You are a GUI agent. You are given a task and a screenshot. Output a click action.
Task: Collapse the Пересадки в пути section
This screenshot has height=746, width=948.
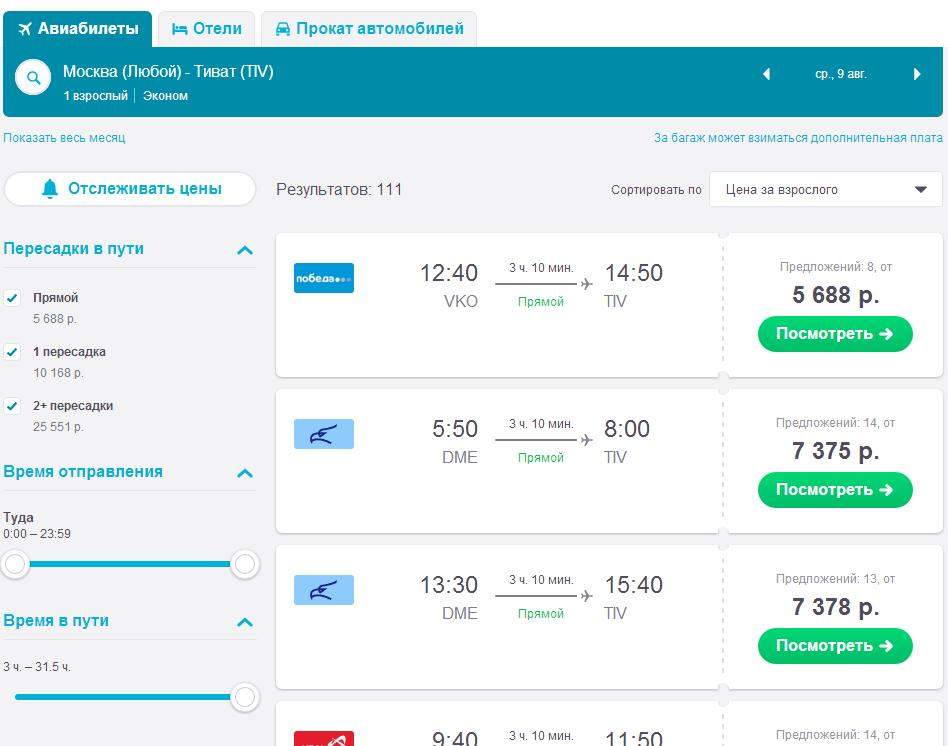[244, 250]
